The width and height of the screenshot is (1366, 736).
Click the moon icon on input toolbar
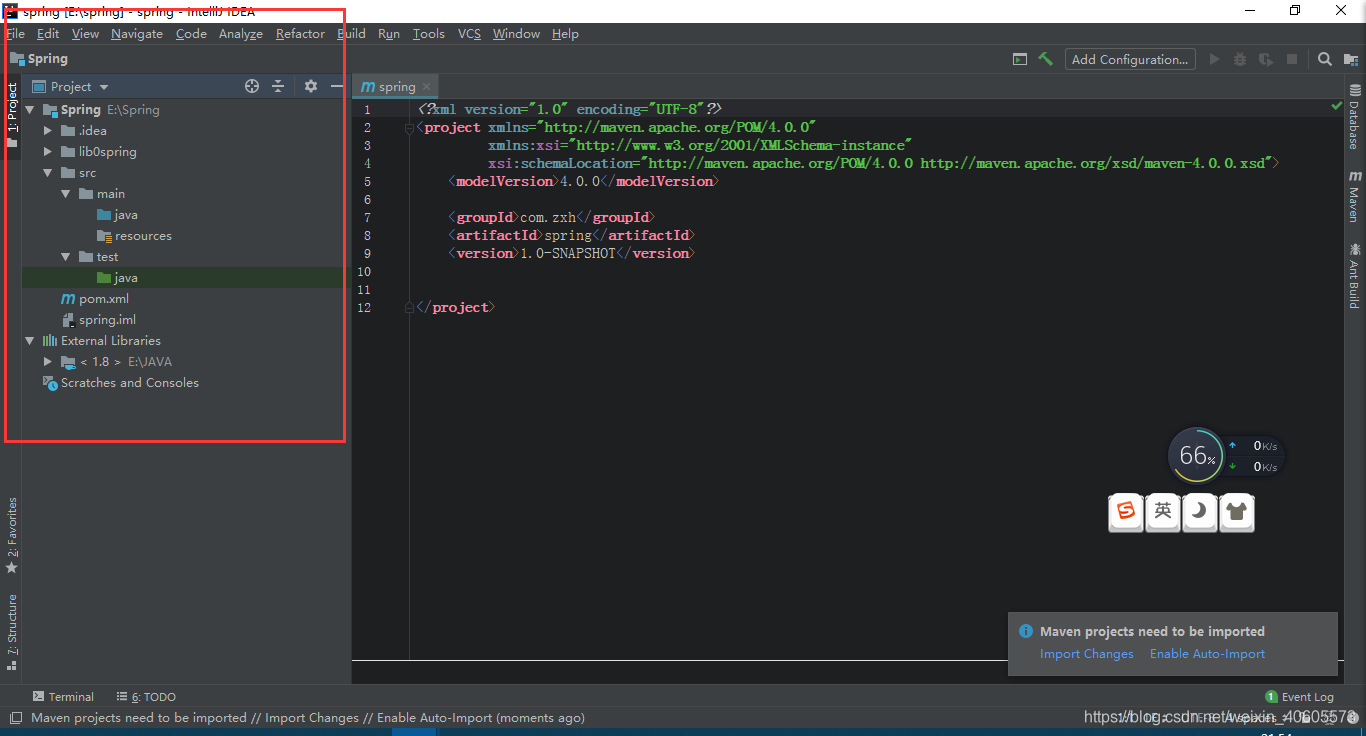(x=1200, y=511)
